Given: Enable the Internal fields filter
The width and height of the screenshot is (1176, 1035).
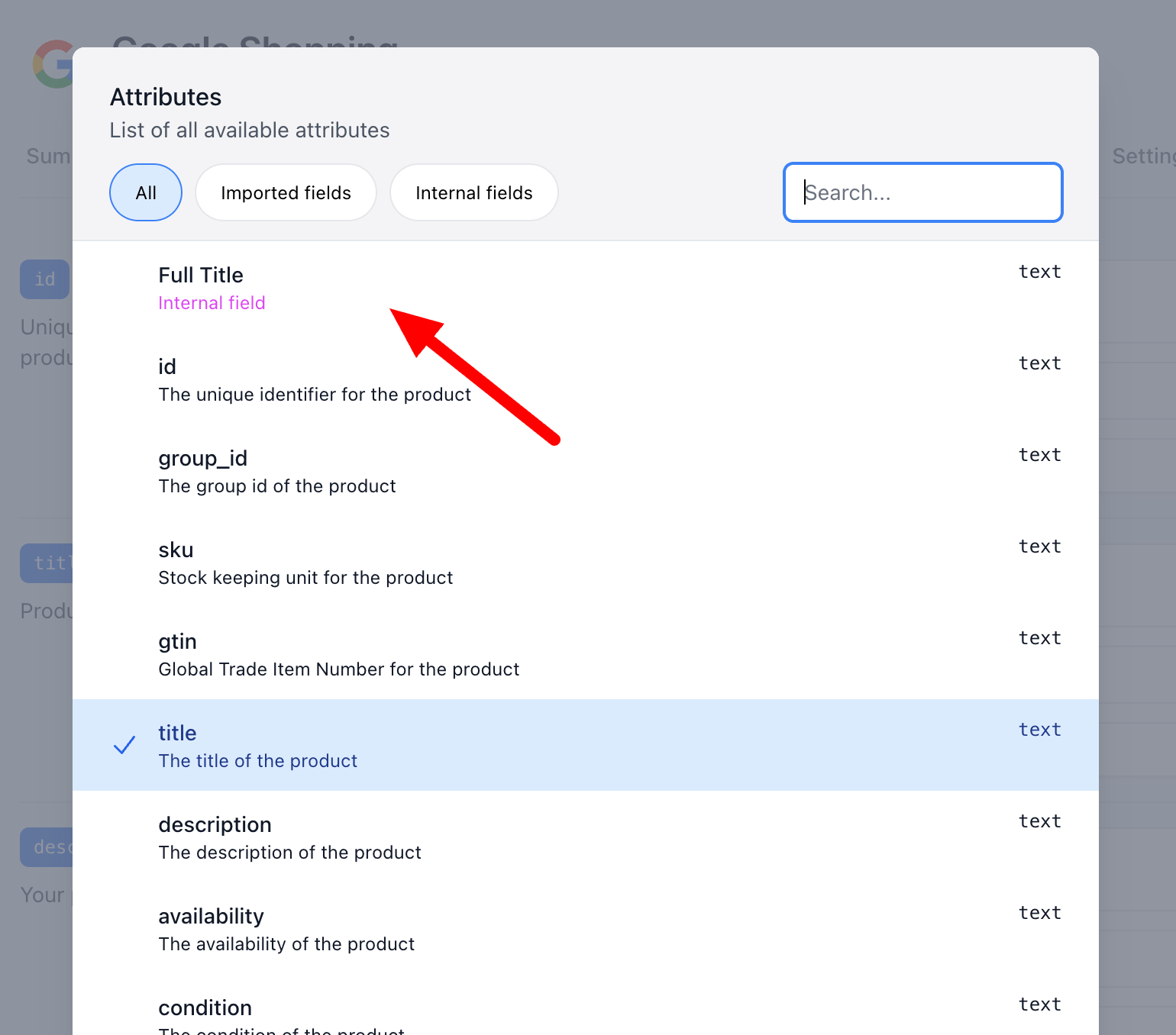Looking at the screenshot, I should coord(473,192).
